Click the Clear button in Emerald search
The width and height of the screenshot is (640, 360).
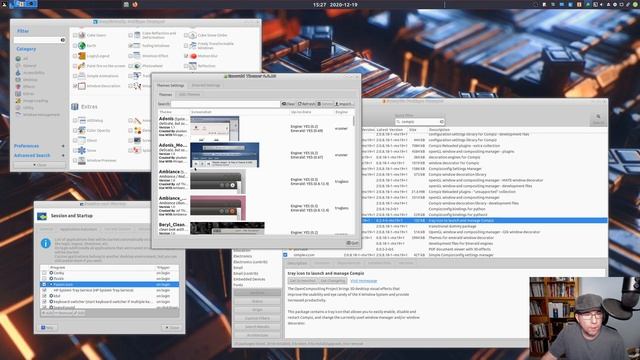coord(288,104)
